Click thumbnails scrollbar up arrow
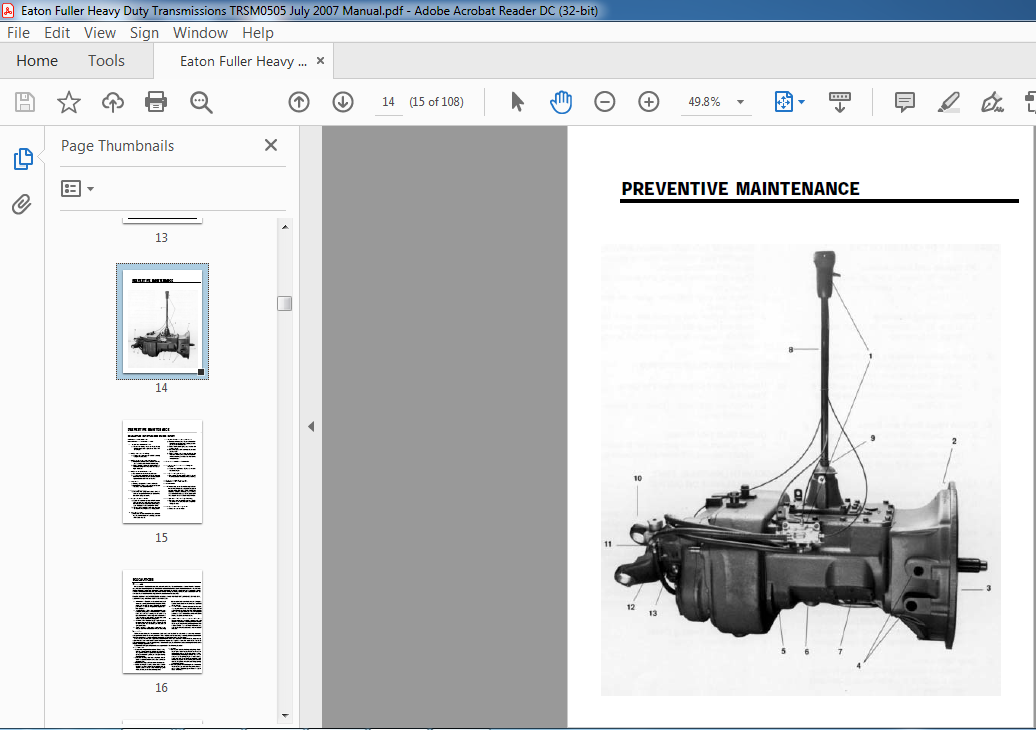The width and height of the screenshot is (1036, 730). (285, 227)
